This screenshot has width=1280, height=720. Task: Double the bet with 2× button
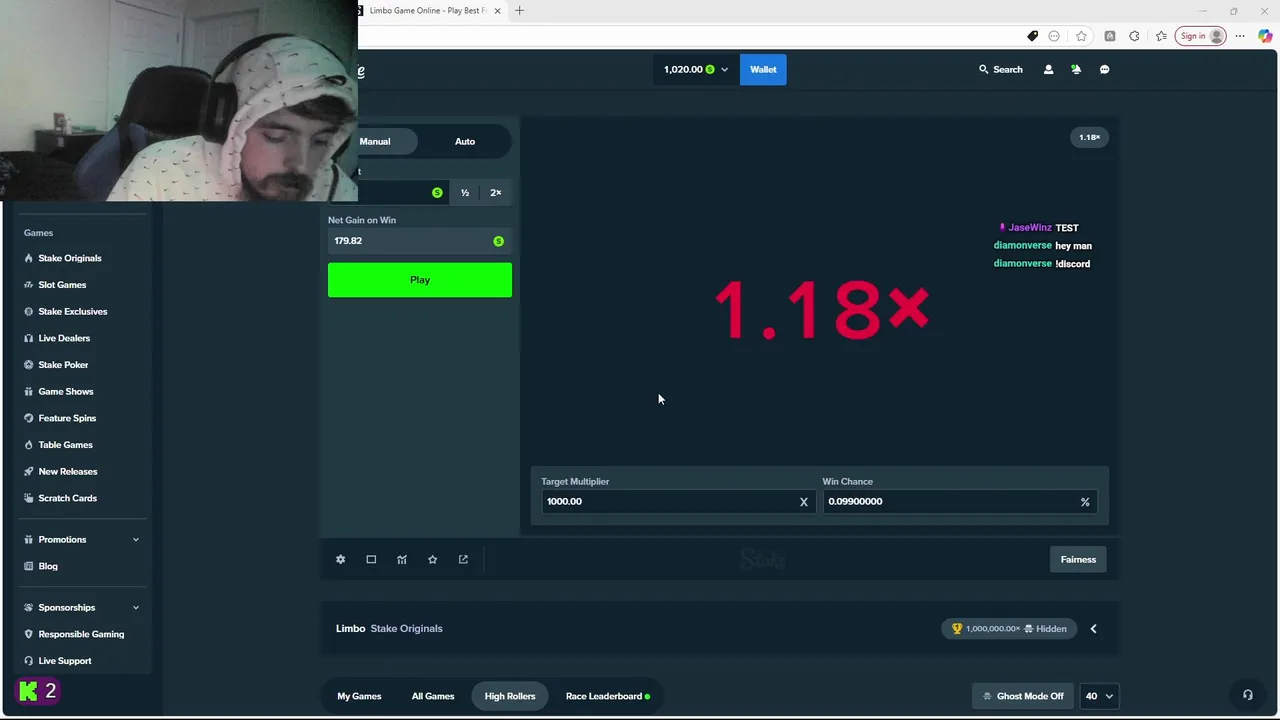click(x=495, y=193)
